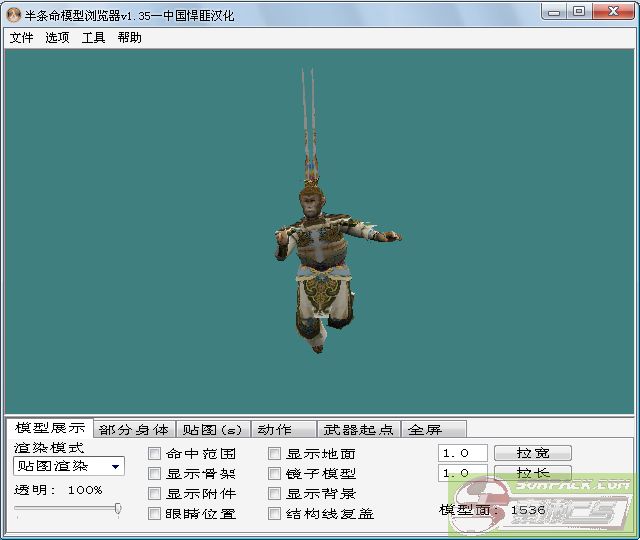Switch to the 动作 tab

click(x=275, y=430)
